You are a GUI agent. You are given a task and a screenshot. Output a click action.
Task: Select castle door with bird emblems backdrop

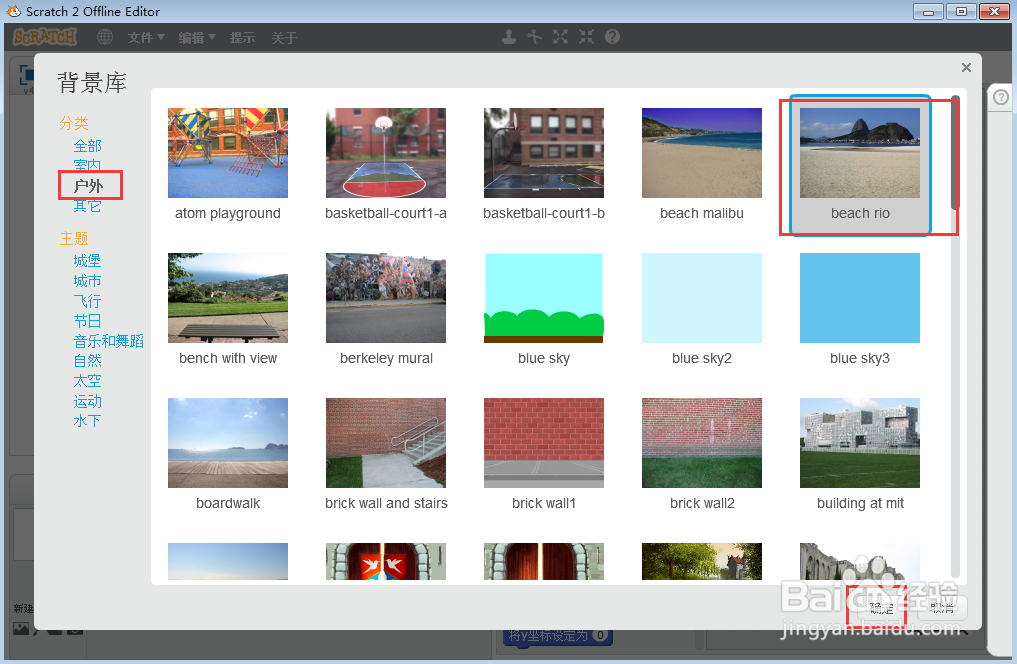(x=386, y=562)
